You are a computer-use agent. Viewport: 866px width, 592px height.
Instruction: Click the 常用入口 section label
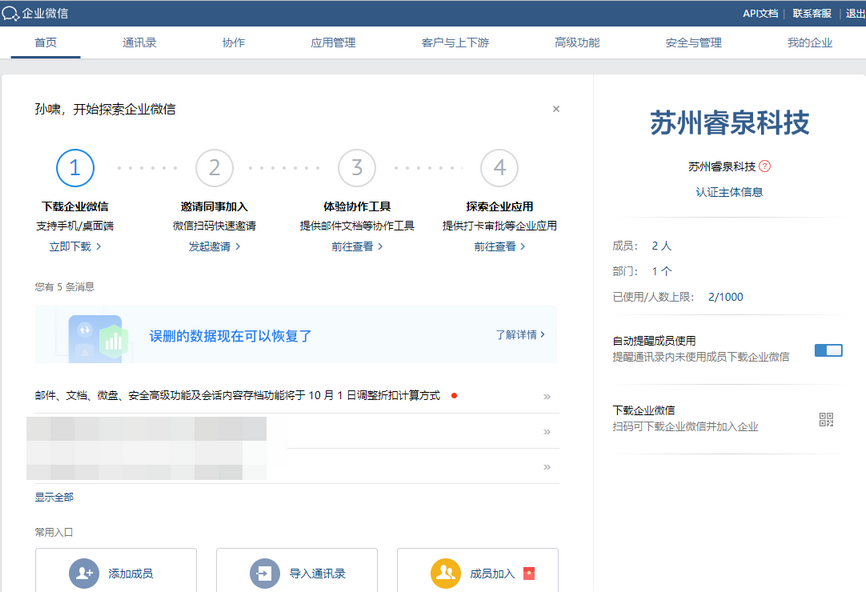54,532
